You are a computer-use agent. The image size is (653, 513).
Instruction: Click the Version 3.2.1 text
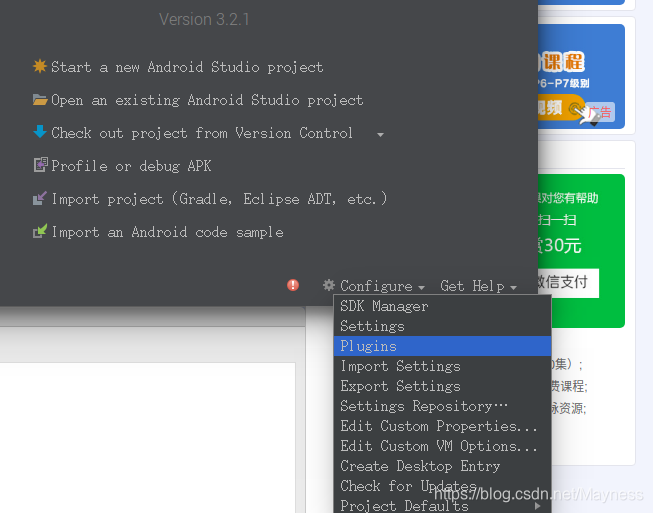tap(204, 19)
